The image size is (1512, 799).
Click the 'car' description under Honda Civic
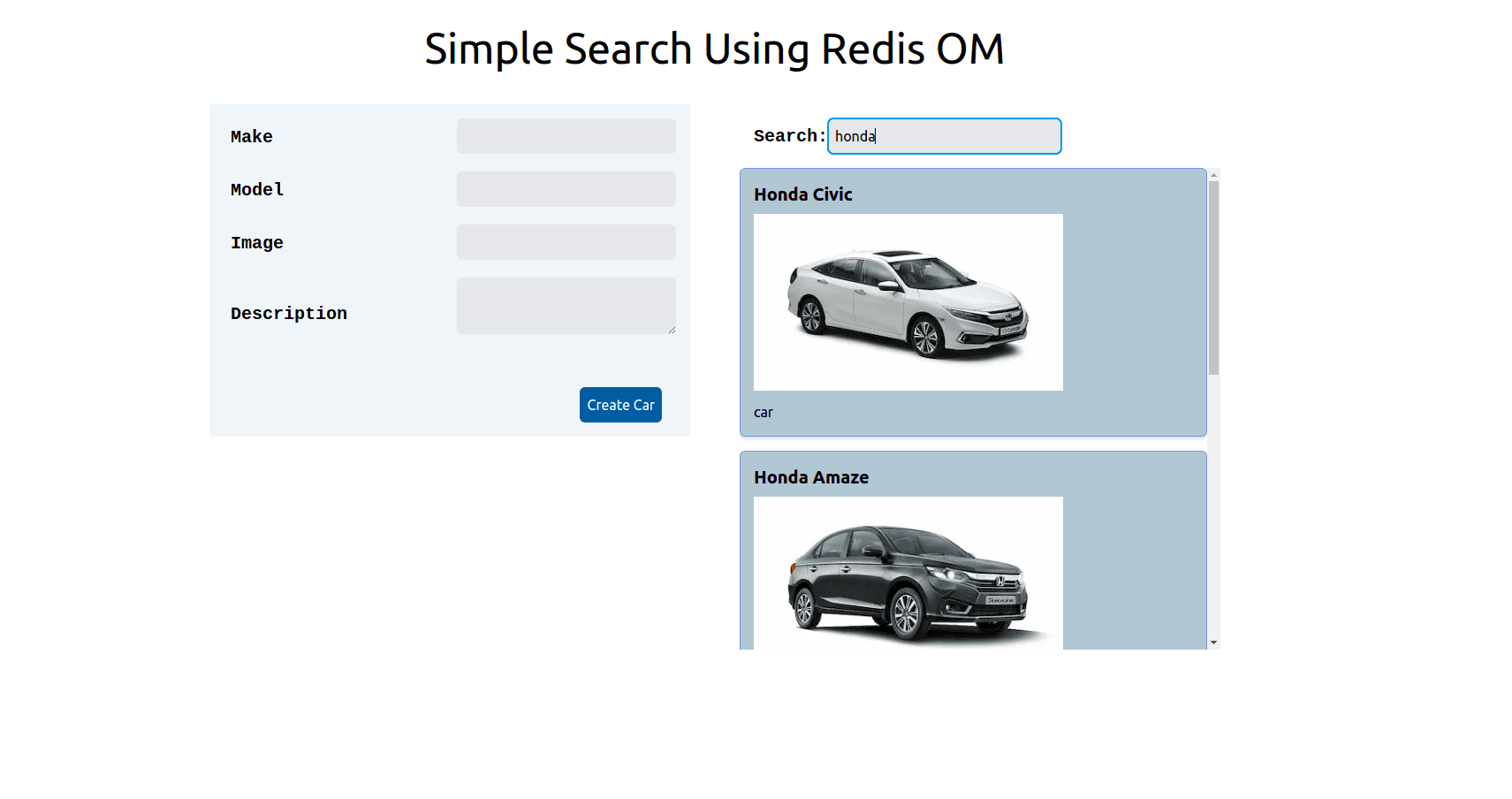point(764,413)
